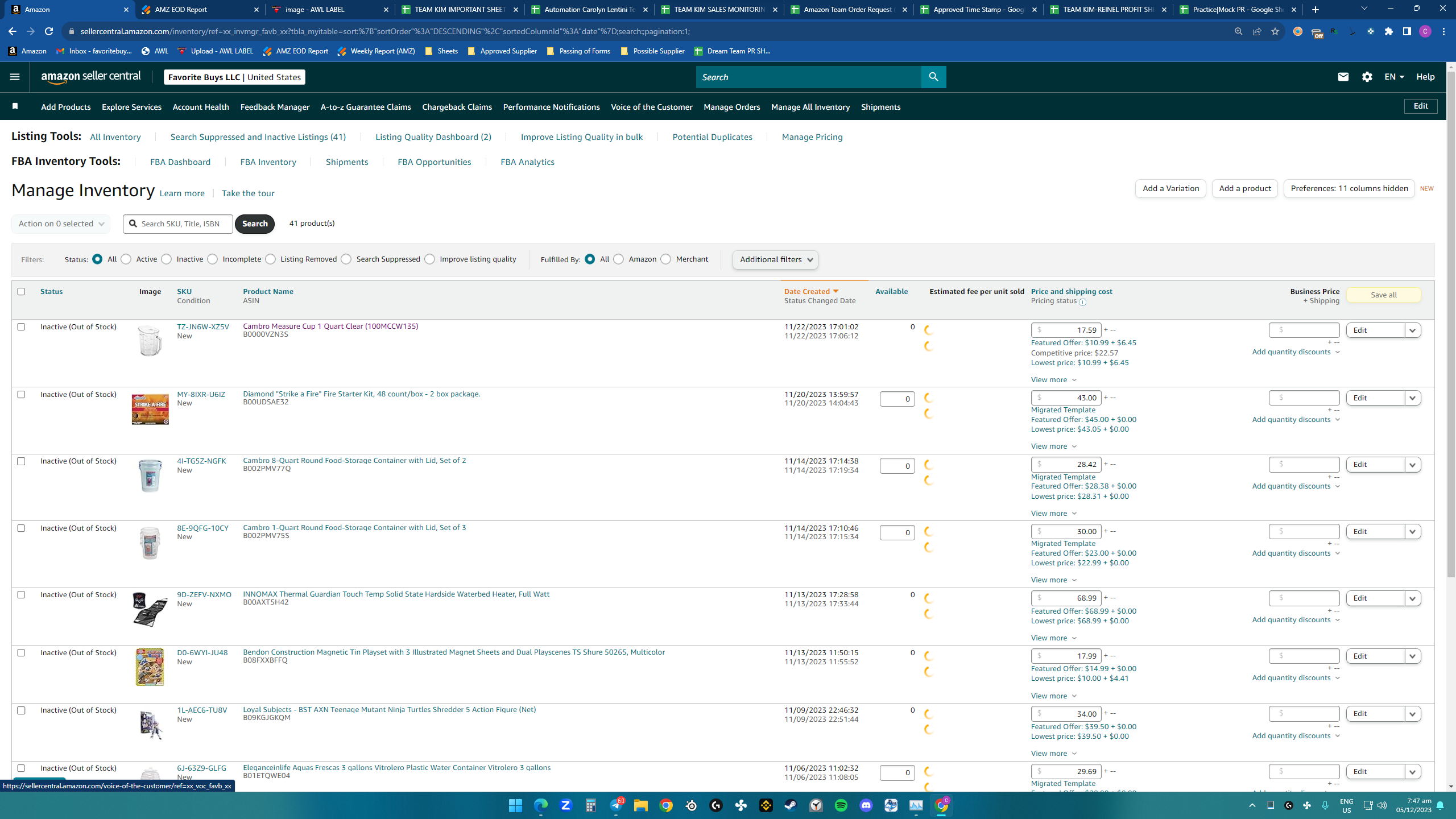
Task: Bookmark this page with the star icon
Action: [x=1275, y=31]
